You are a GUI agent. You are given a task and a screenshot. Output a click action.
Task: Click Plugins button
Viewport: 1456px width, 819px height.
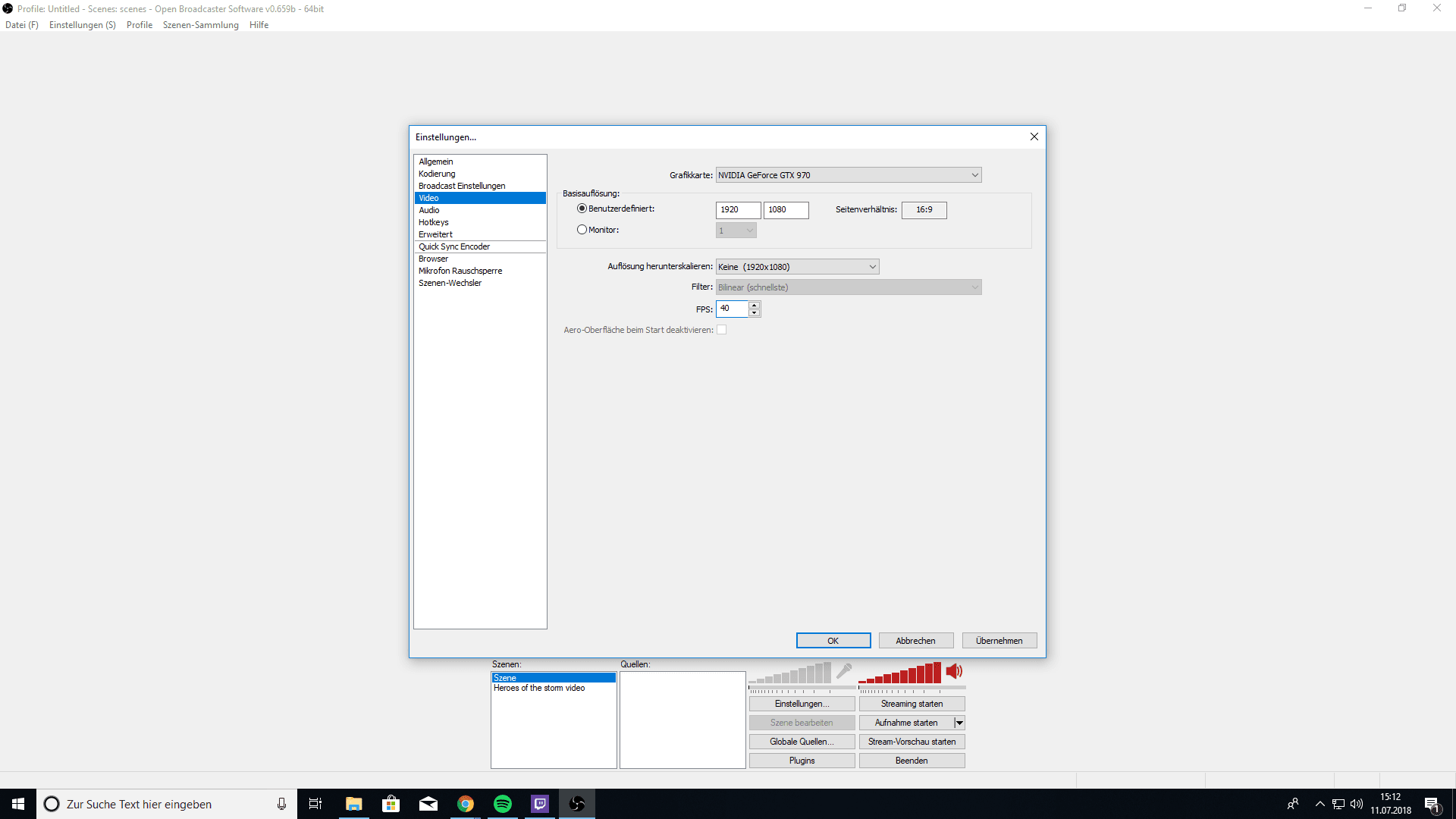[802, 761]
